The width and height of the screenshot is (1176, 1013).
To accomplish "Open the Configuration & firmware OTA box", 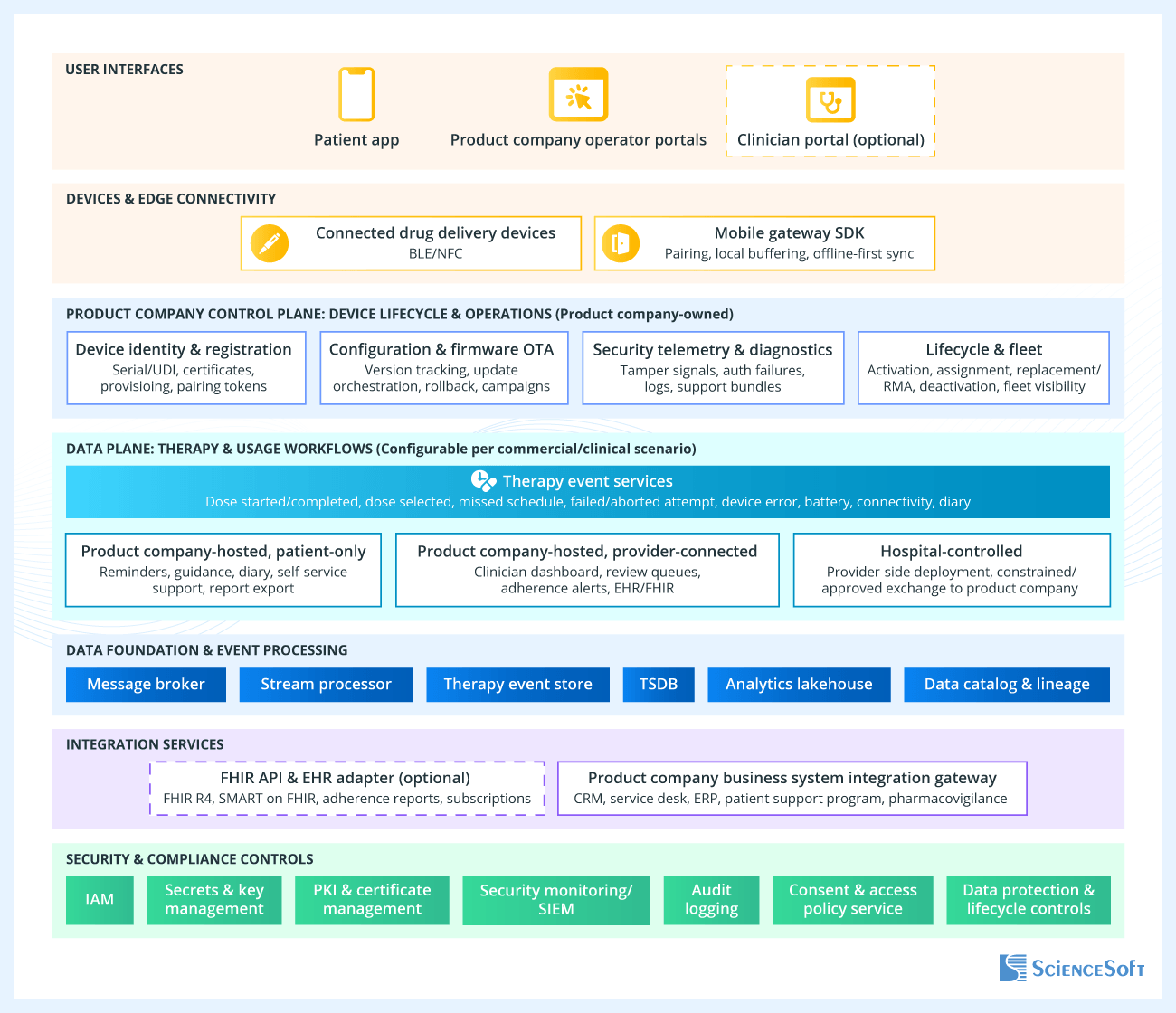I will click(444, 368).
